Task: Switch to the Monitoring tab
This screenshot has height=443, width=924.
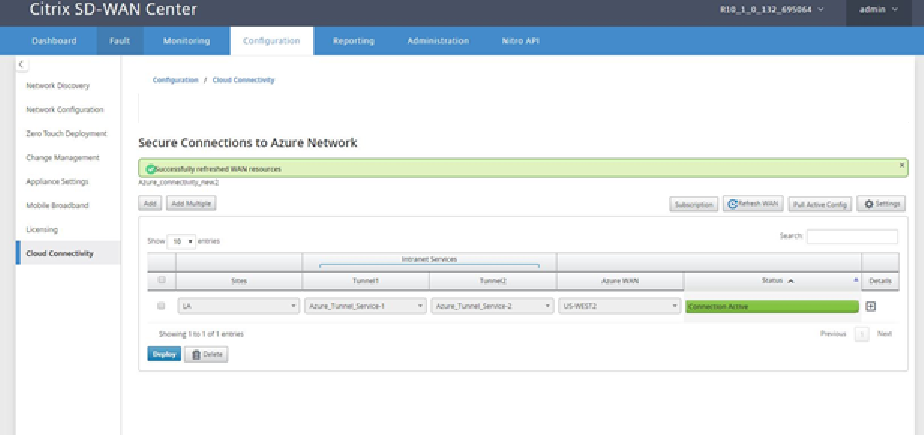Action: click(186, 41)
